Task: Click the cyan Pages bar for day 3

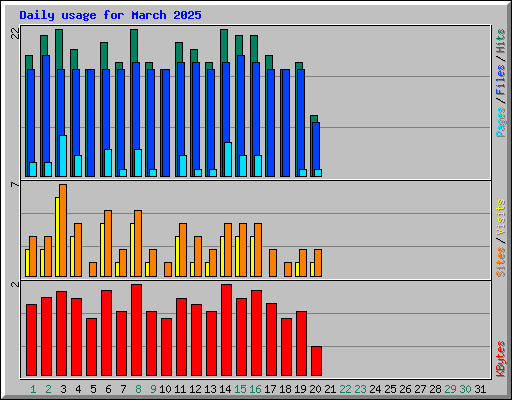Action: pos(63,156)
